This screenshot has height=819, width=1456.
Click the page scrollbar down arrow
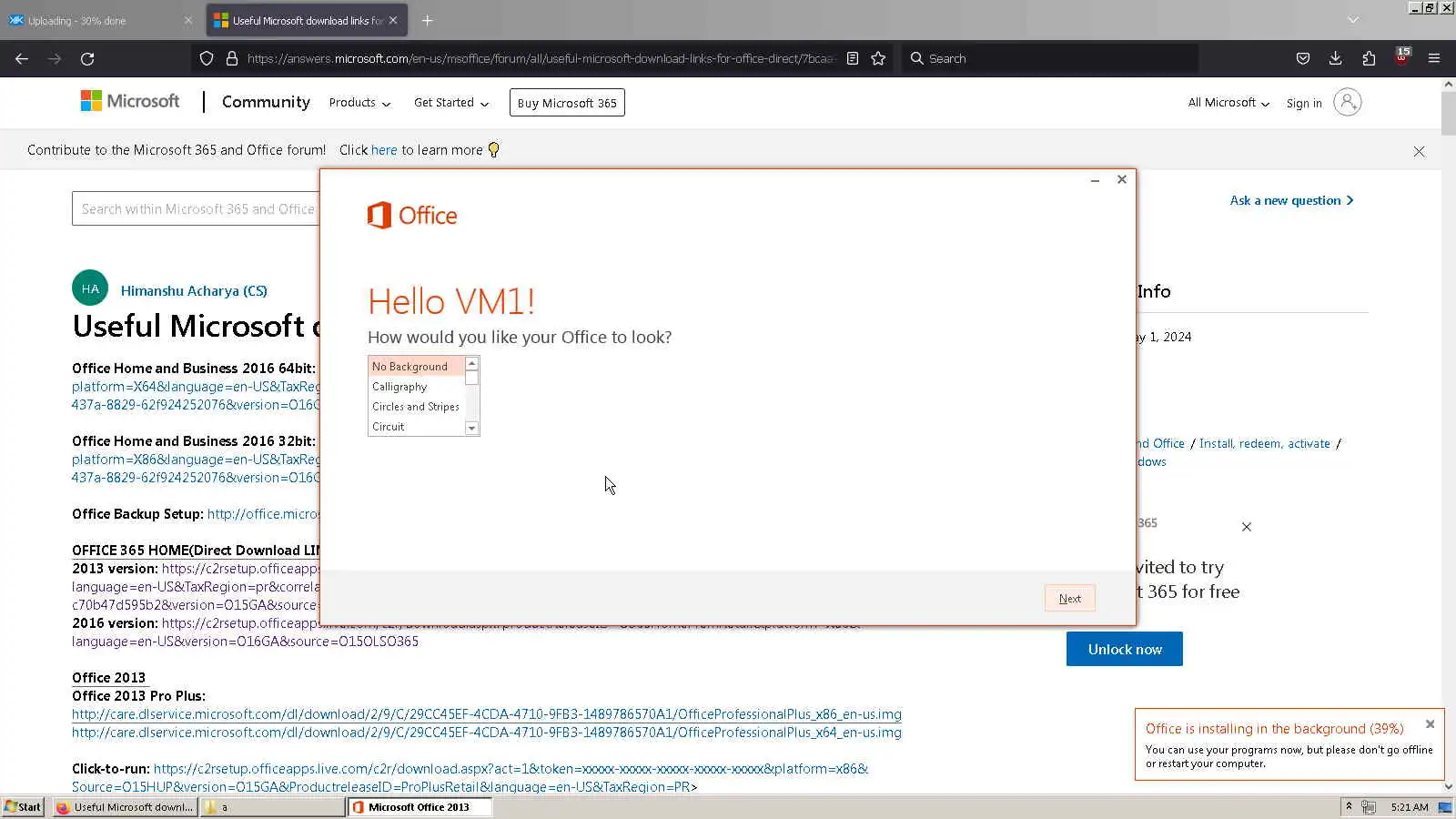[x=1449, y=786]
